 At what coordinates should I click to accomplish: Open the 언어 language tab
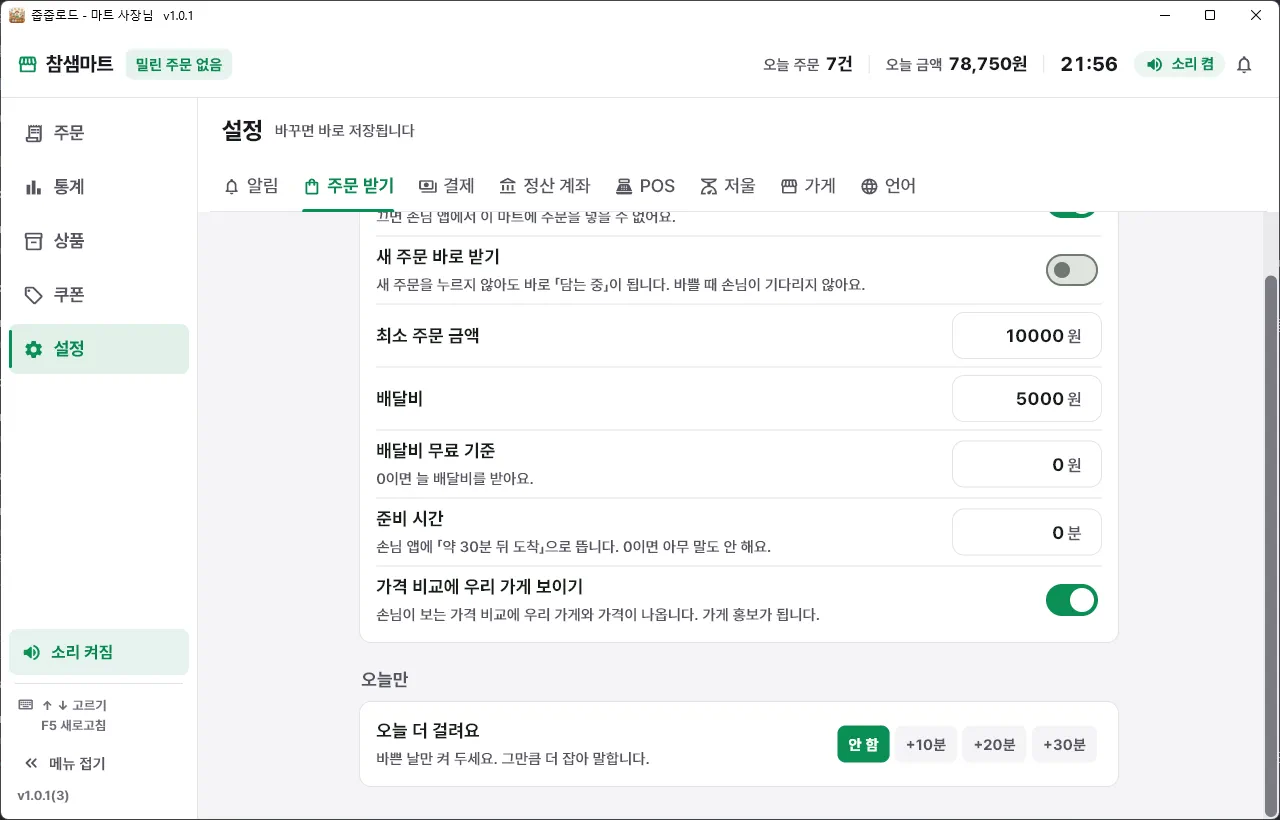coord(888,186)
